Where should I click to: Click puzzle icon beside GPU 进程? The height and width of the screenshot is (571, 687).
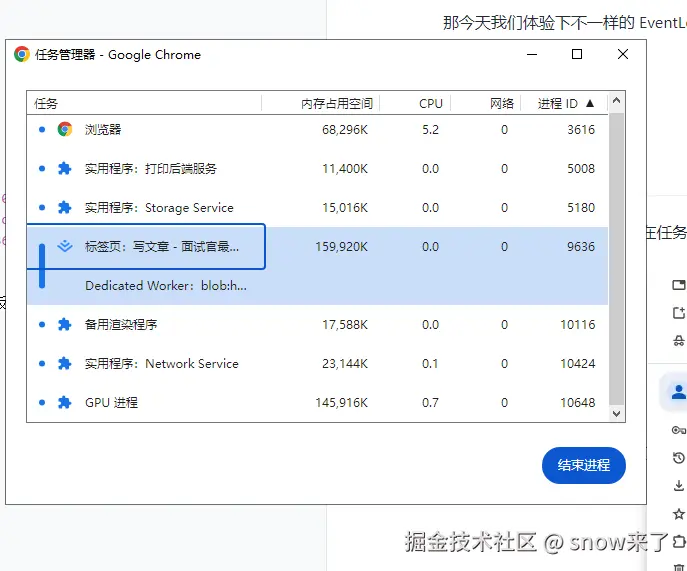[x=64, y=402]
